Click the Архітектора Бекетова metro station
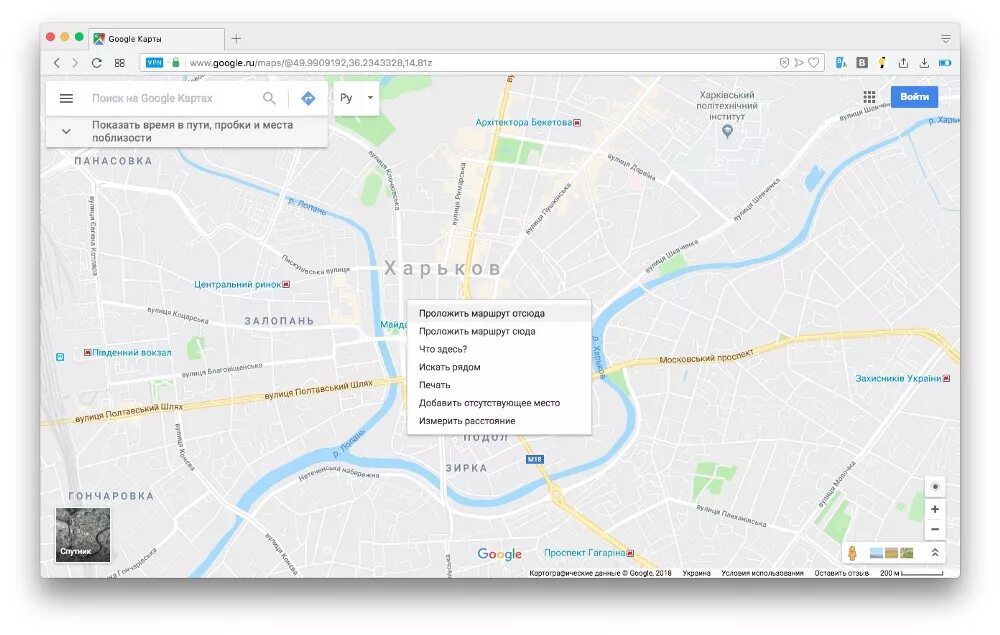 [528, 122]
